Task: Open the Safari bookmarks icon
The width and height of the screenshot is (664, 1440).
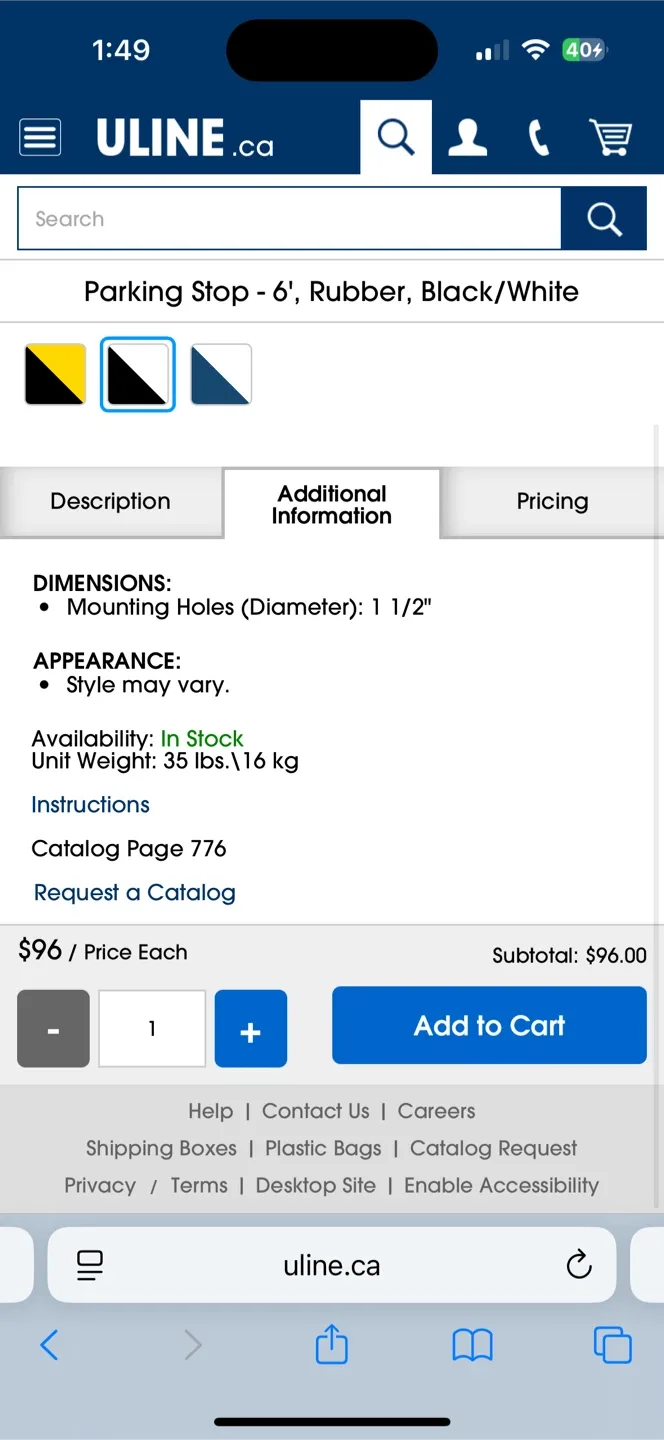Action: pos(472,1345)
